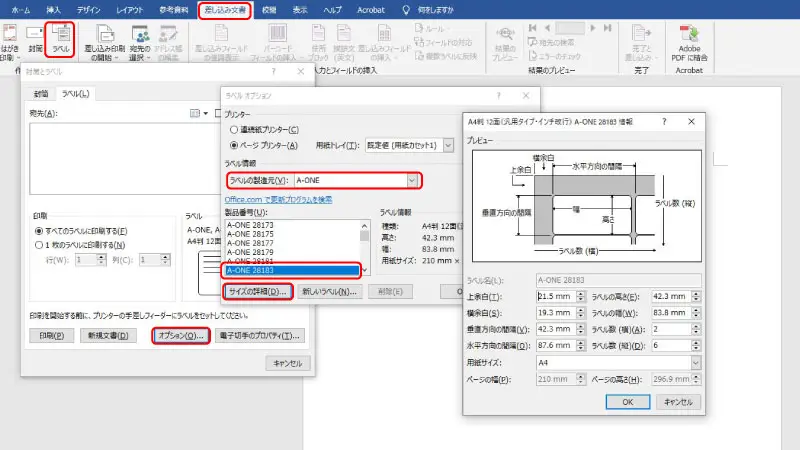Image resolution: width=800 pixels, height=450 pixels.
Task: Click 印刷(P) button
Action: [52, 336]
